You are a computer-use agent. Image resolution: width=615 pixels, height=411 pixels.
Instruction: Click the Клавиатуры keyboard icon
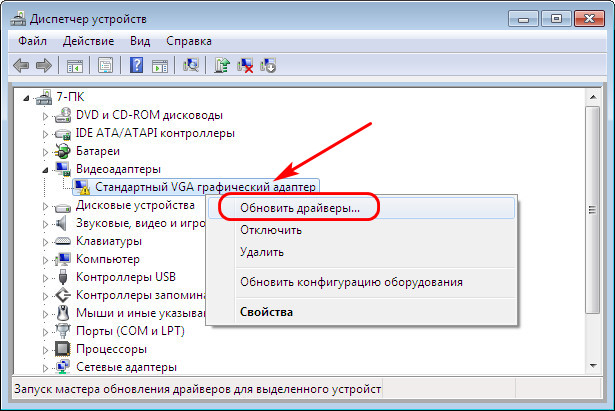[x=63, y=241]
